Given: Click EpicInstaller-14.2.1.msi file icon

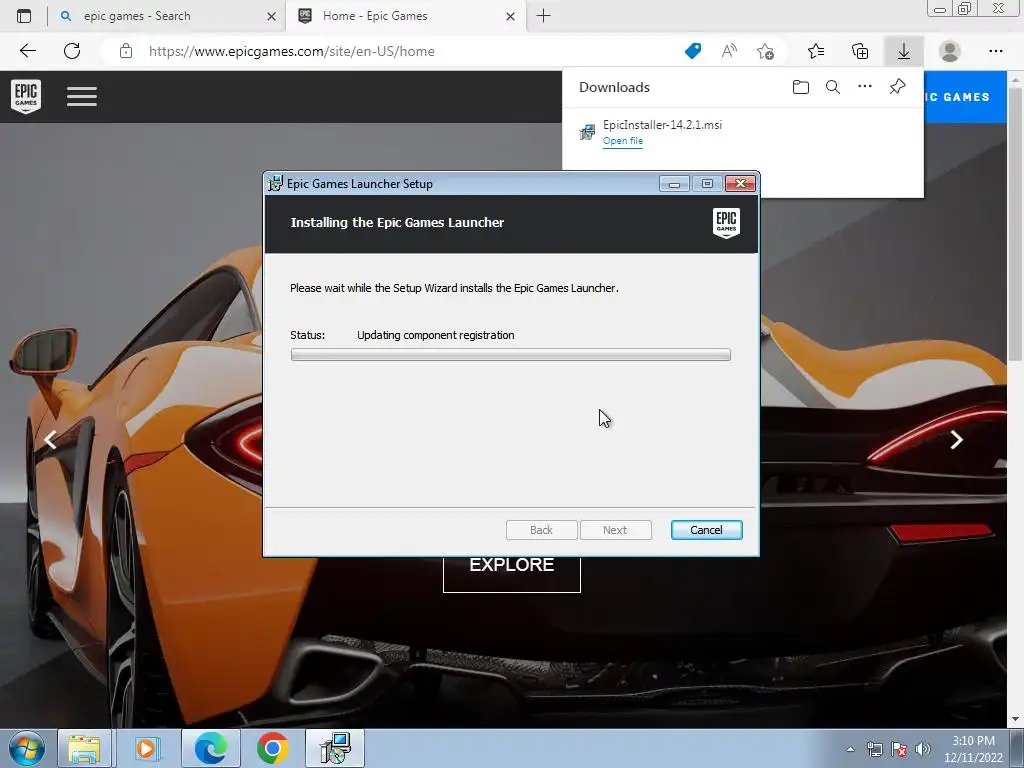Looking at the screenshot, I should 587,132.
